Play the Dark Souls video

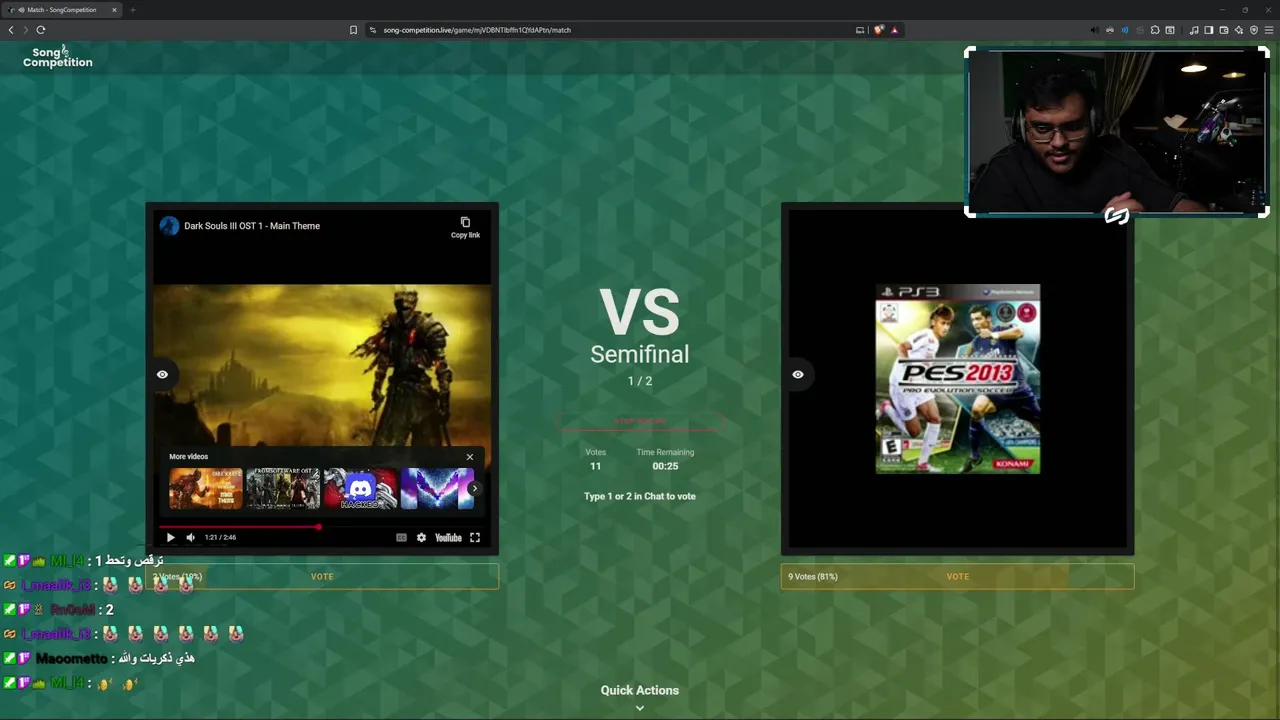(x=170, y=537)
